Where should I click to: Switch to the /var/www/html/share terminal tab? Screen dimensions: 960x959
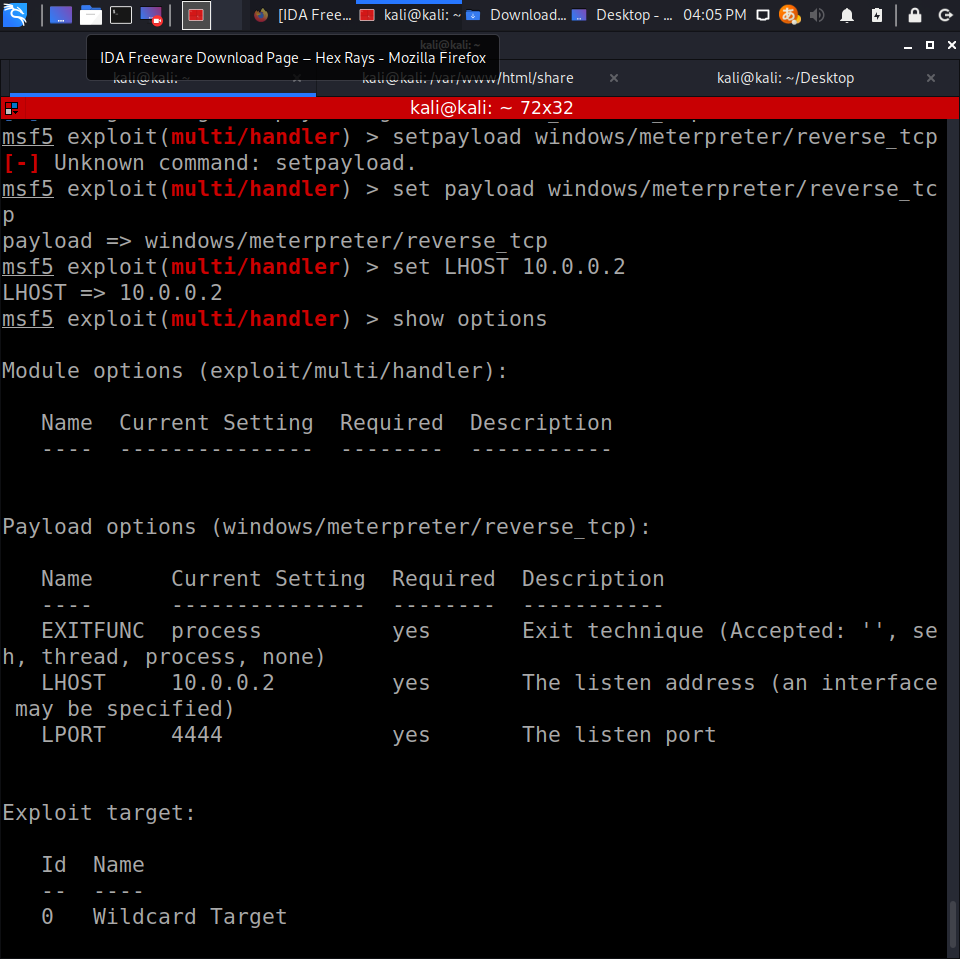[x=468, y=78]
